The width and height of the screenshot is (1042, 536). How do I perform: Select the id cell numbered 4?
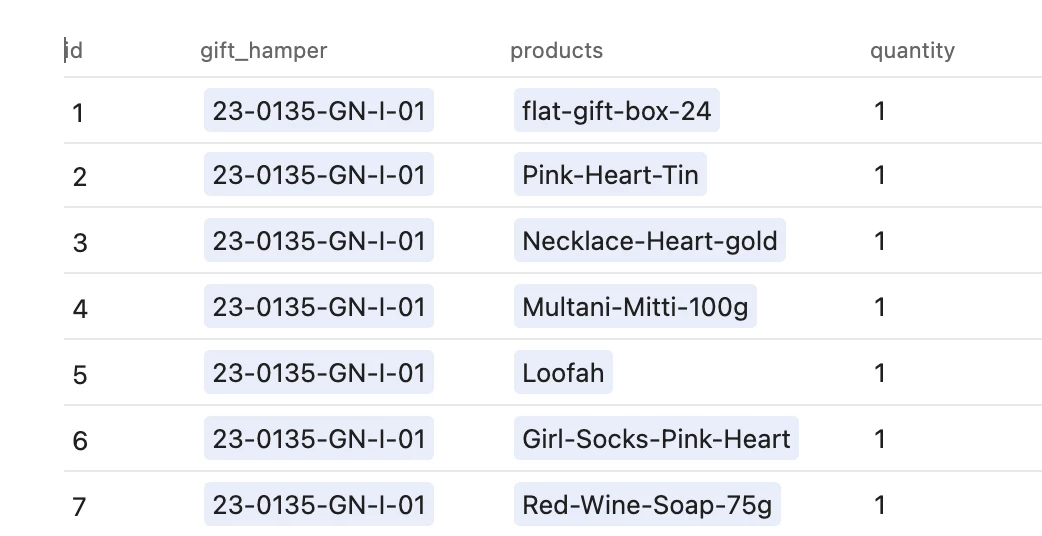pyautogui.click(x=132, y=307)
